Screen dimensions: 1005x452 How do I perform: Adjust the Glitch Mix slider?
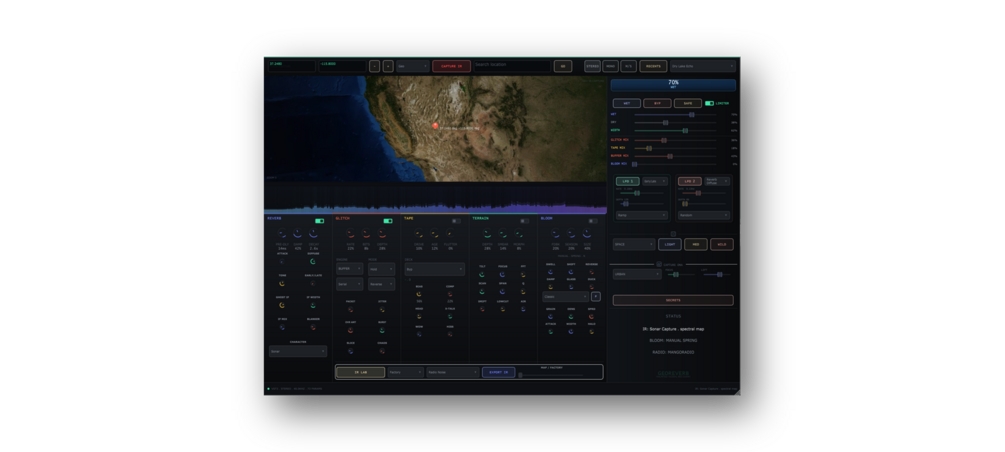675,140
